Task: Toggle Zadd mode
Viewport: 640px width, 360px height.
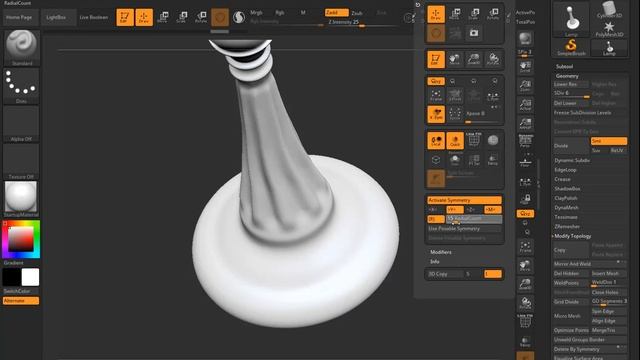Action: [x=337, y=13]
